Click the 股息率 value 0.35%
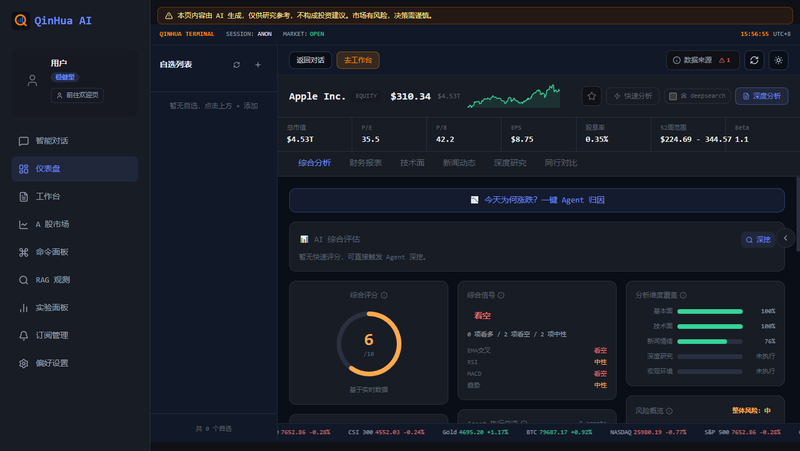This screenshot has height=451, width=800. tap(596, 139)
